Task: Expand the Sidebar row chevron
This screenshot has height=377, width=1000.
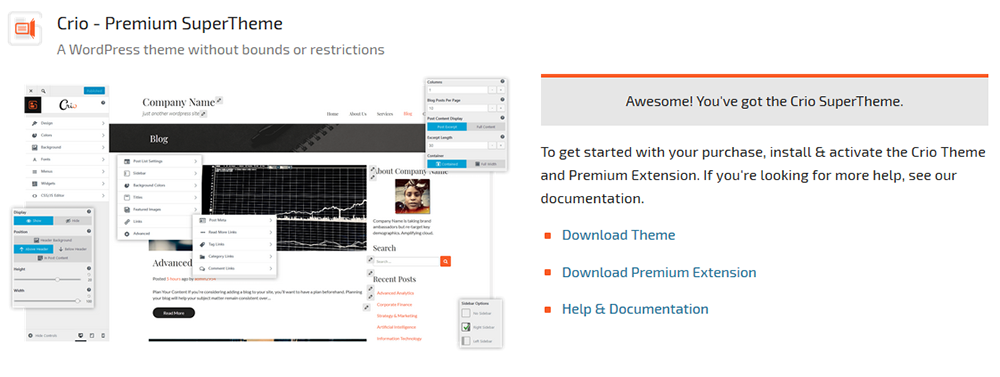Action: tap(196, 173)
